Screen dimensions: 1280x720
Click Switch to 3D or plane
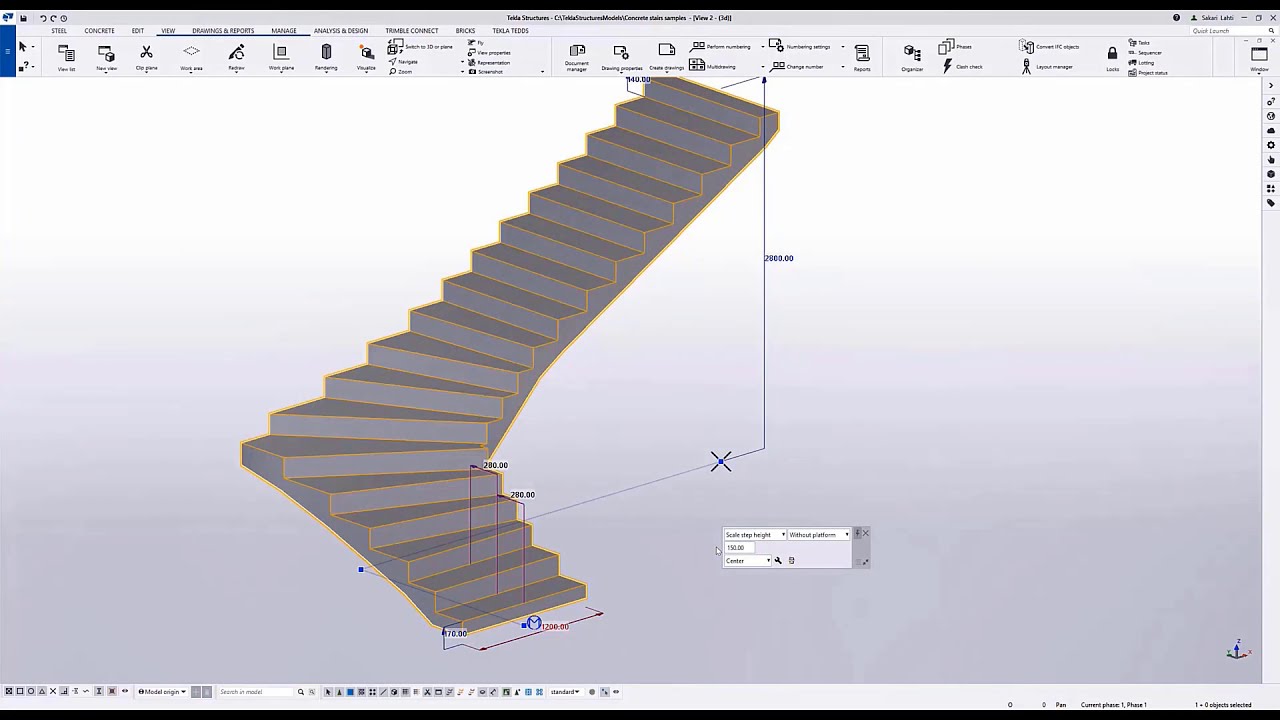(421, 47)
